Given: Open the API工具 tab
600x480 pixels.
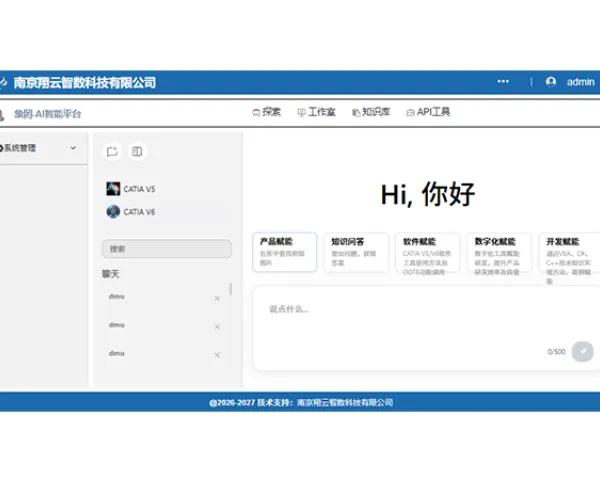Looking at the screenshot, I should point(428,112).
